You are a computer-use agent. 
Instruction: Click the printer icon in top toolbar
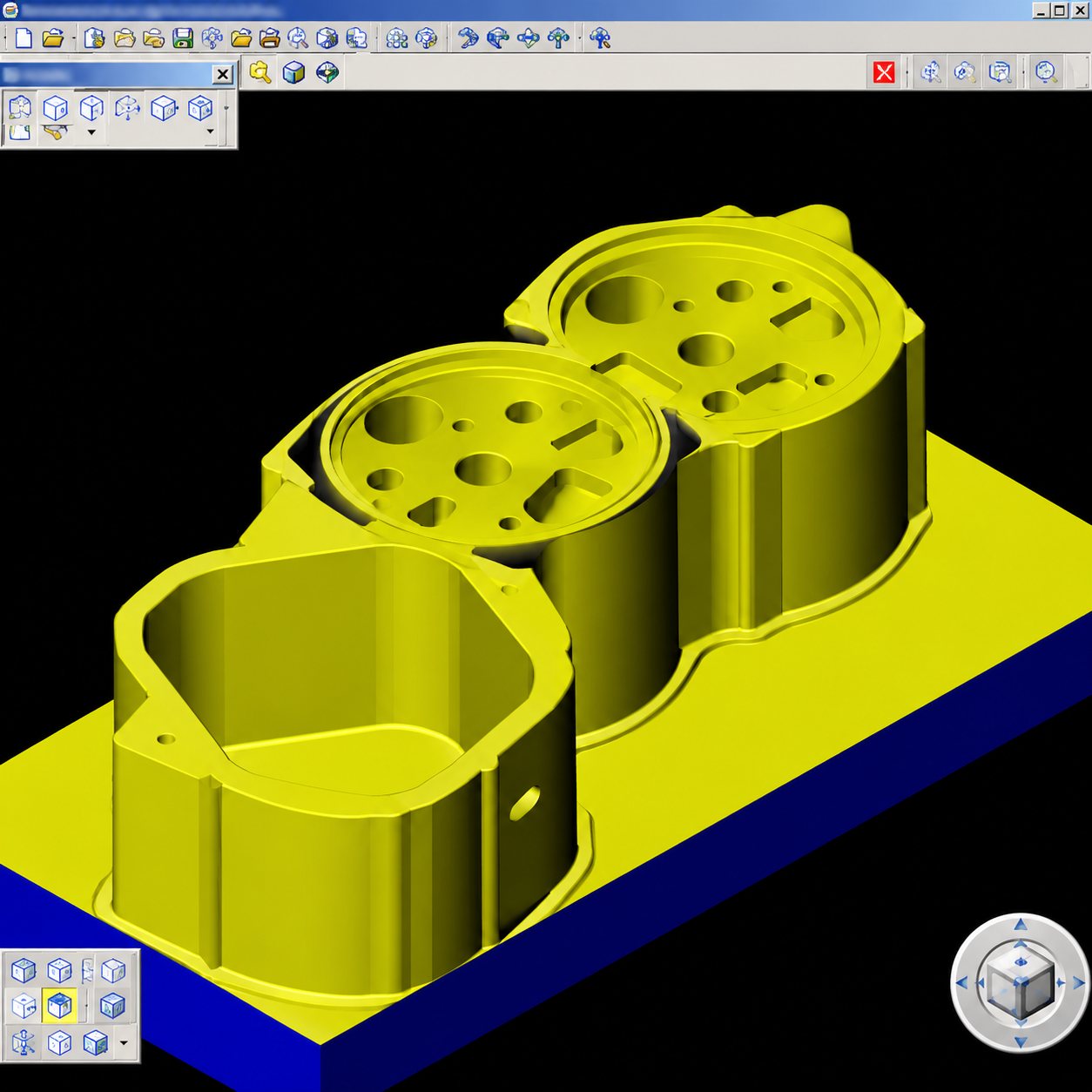coord(270,38)
